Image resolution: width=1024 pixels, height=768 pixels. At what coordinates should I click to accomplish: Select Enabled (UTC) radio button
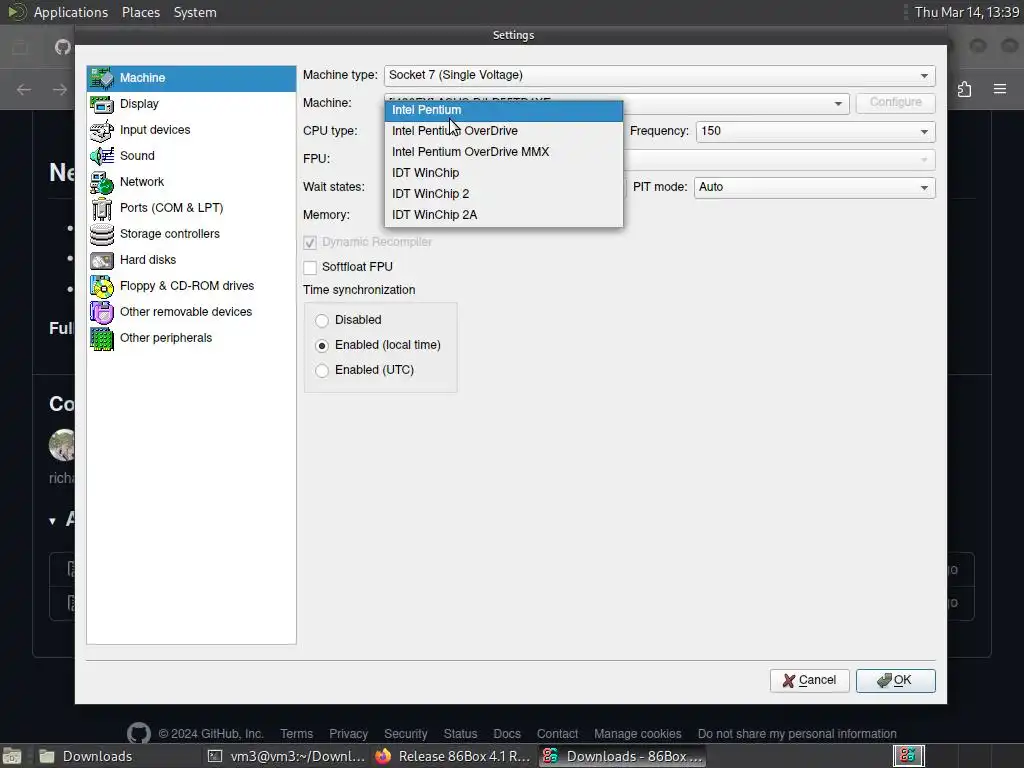click(x=322, y=370)
